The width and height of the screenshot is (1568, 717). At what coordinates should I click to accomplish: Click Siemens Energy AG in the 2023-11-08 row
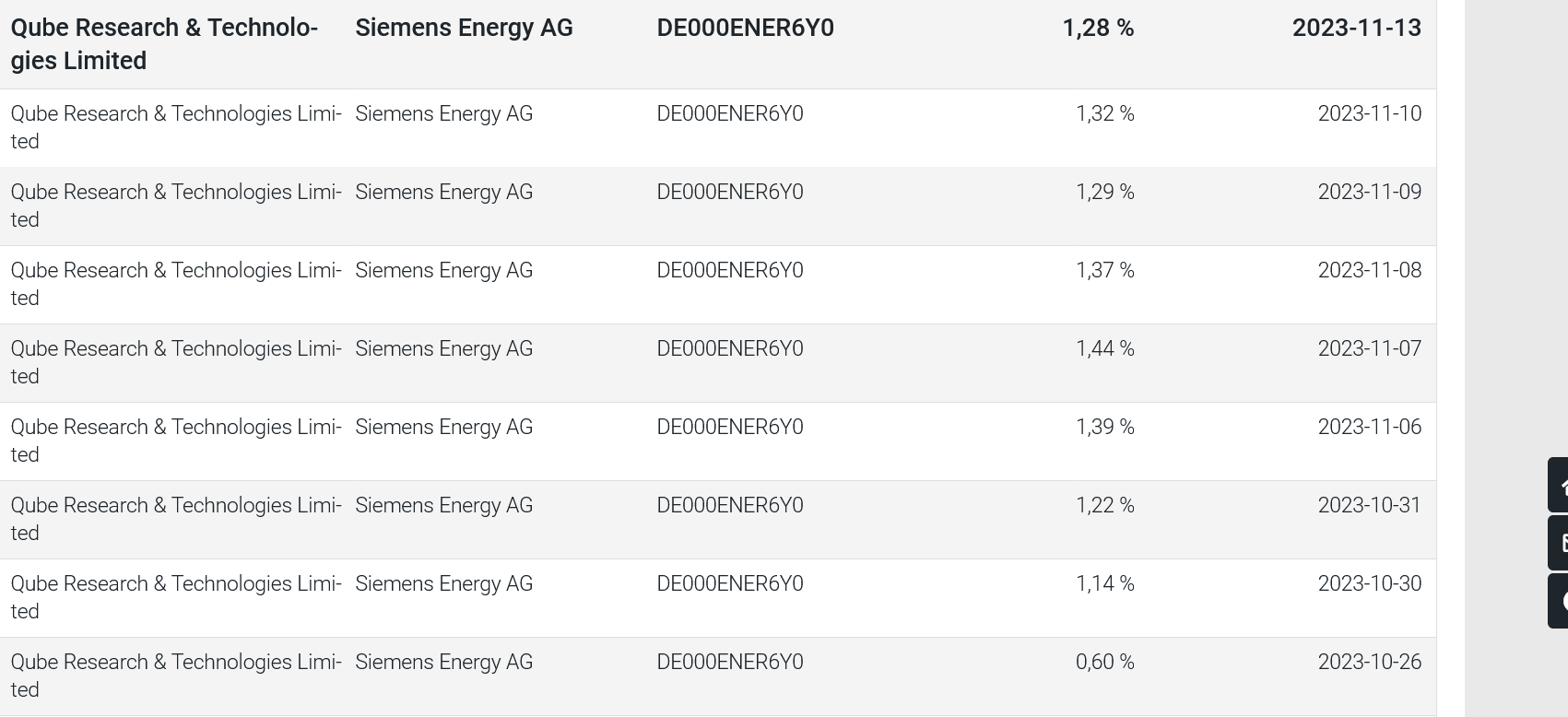tap(443, 271)
